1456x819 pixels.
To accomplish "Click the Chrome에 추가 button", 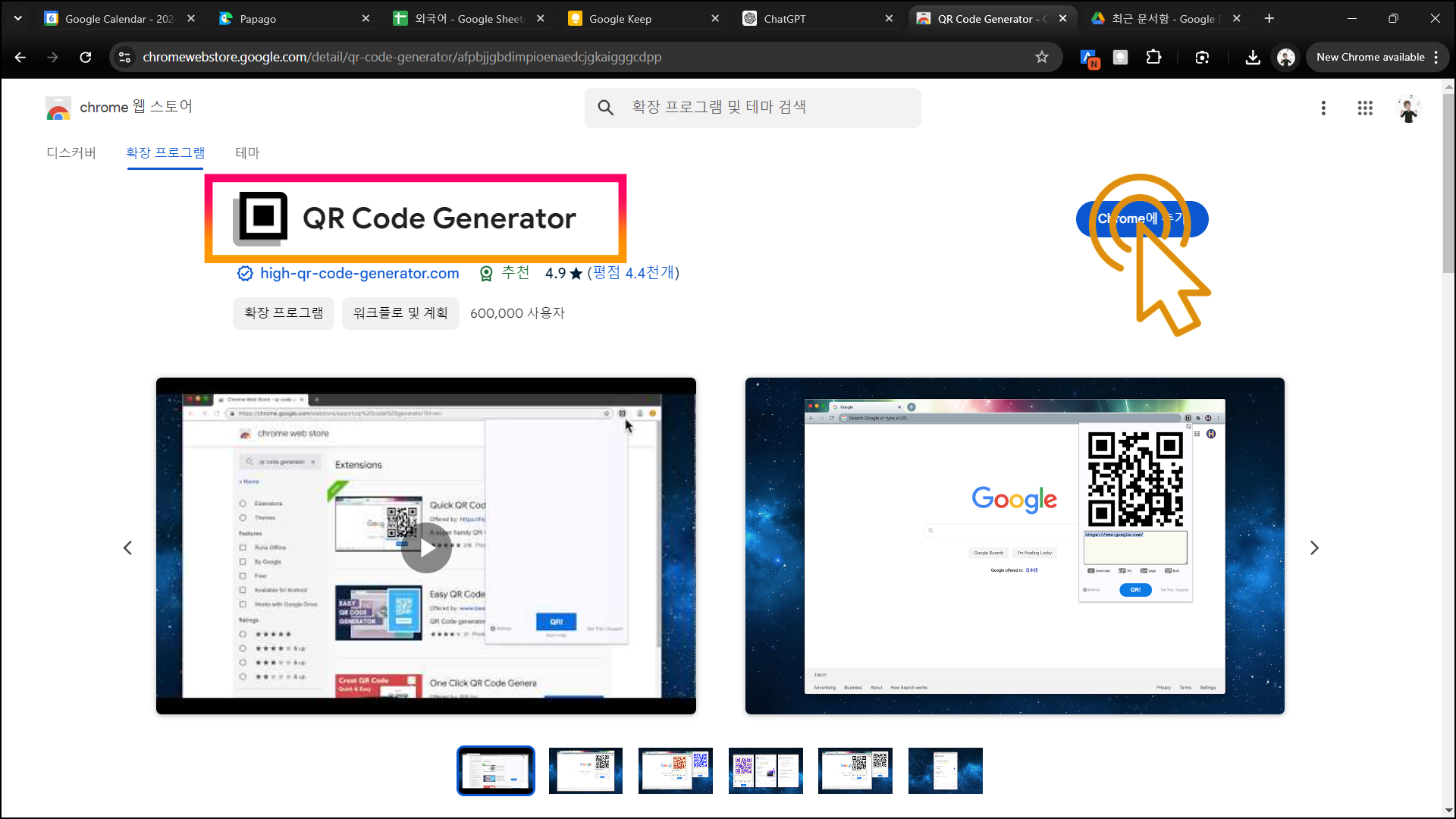I will [1141, 218].
